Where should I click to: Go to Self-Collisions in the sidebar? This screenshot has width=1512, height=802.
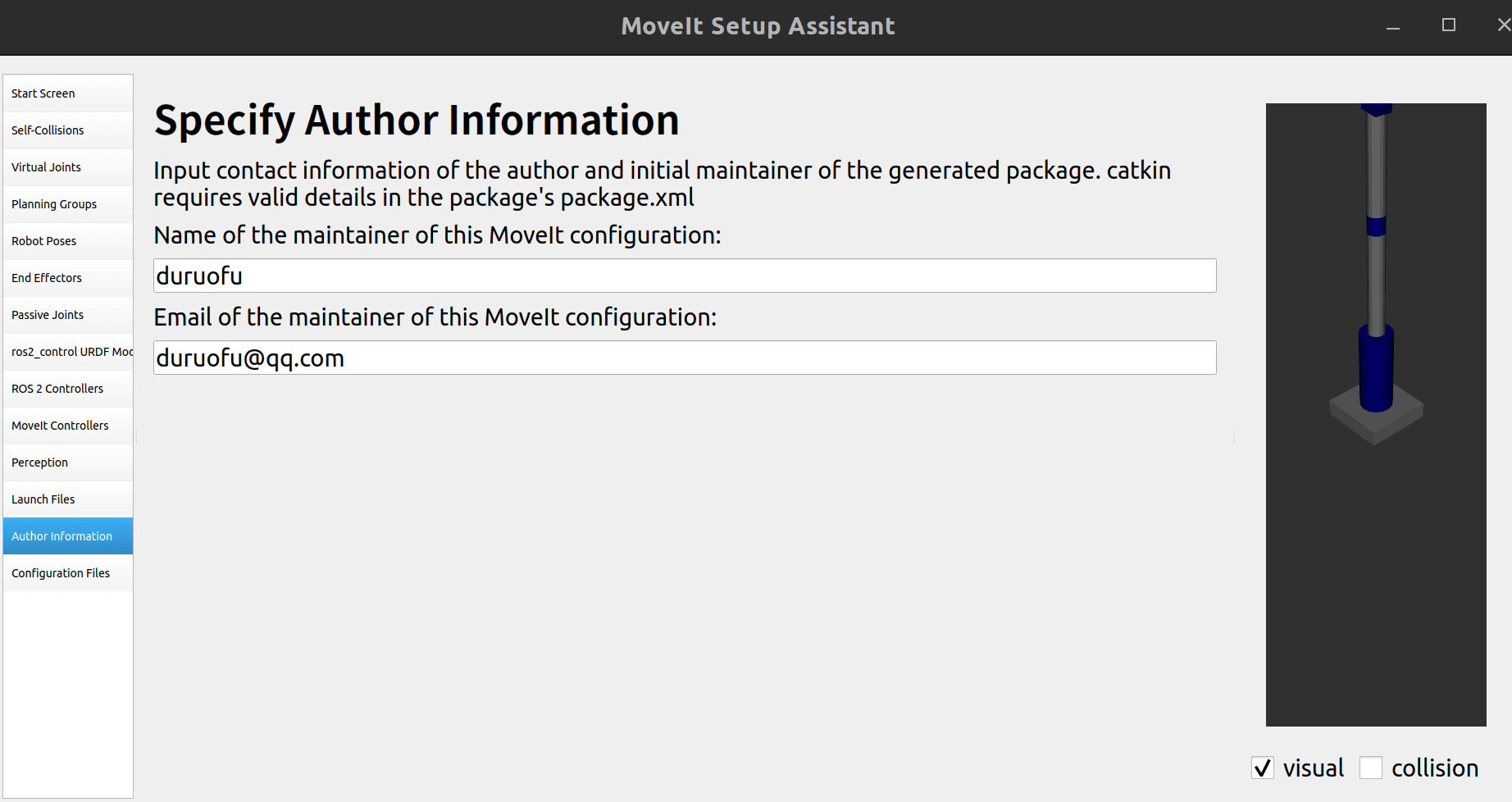coord(67,130)
